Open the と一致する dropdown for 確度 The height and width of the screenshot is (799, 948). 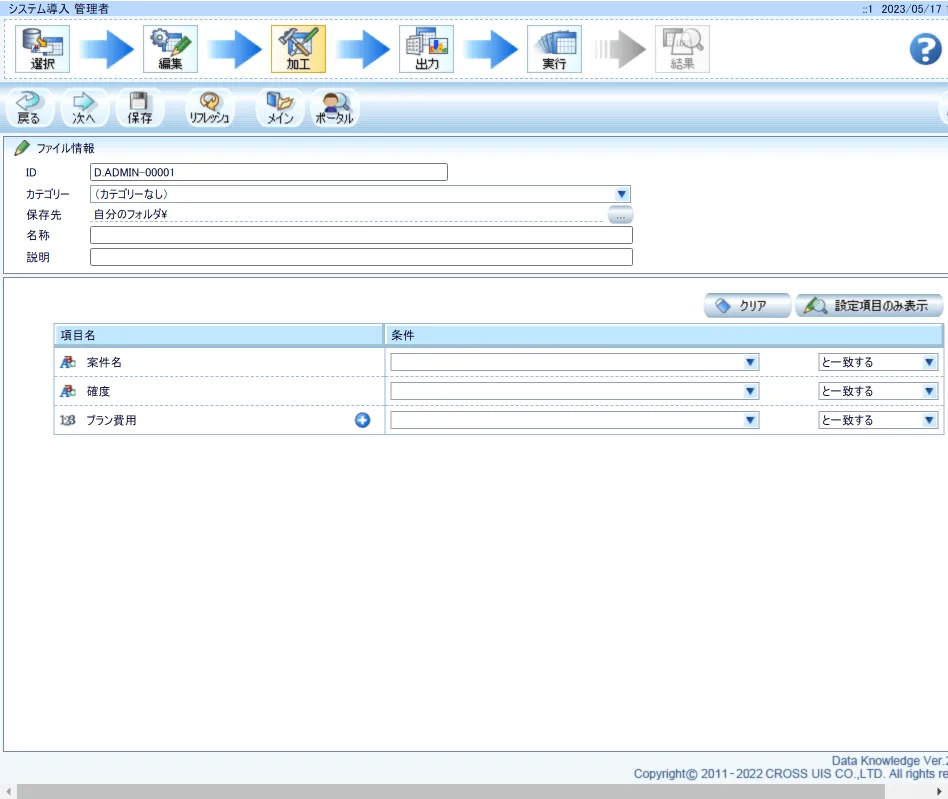pyautogui.click(x=929, y=391)
